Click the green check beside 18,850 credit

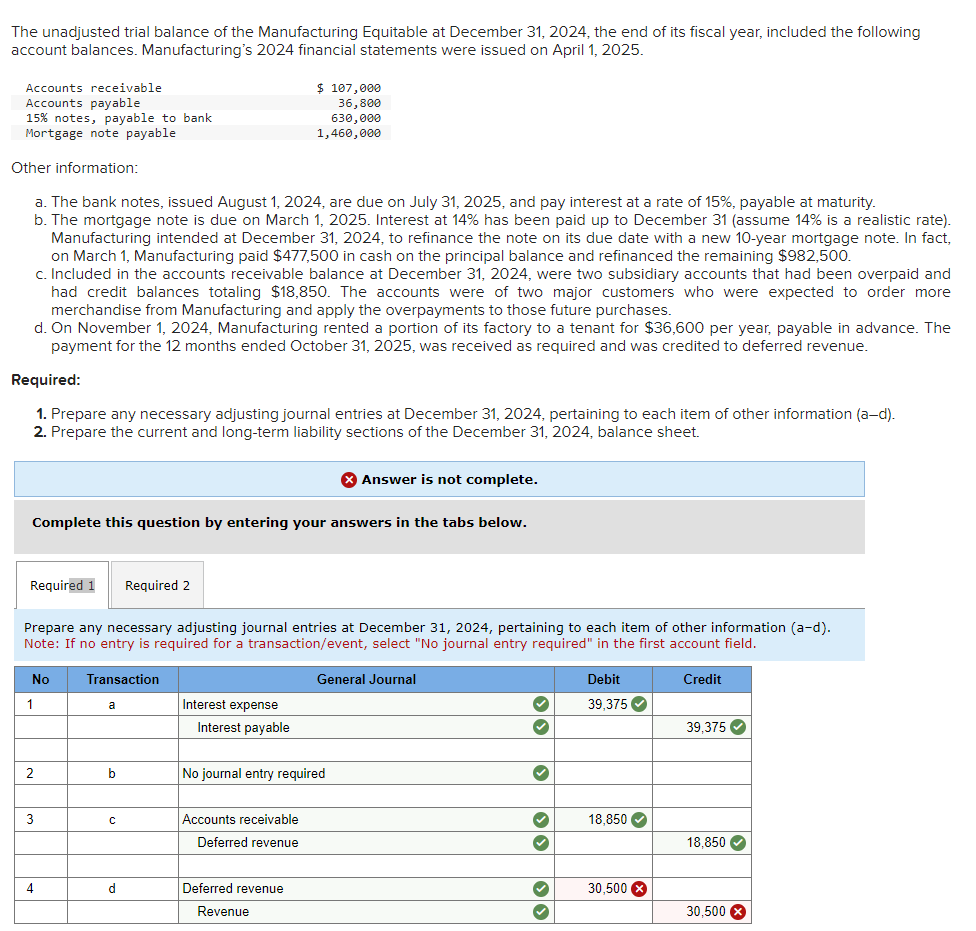(x=738, y=843)
